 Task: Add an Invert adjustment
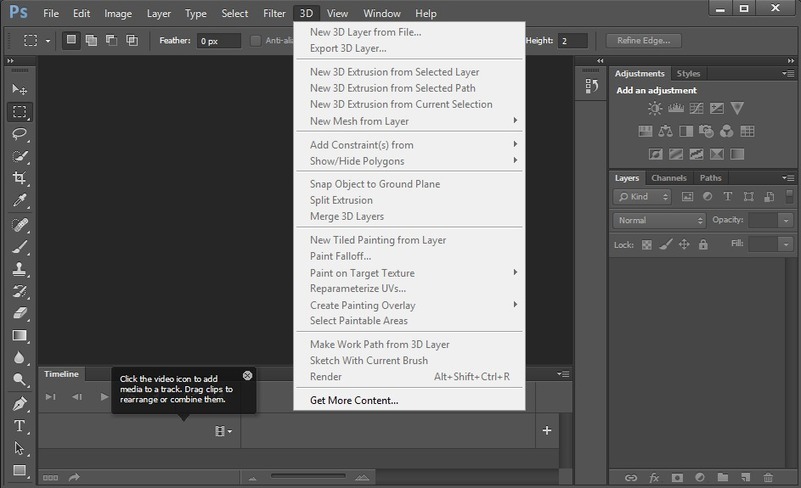click(x=655, y=154)
